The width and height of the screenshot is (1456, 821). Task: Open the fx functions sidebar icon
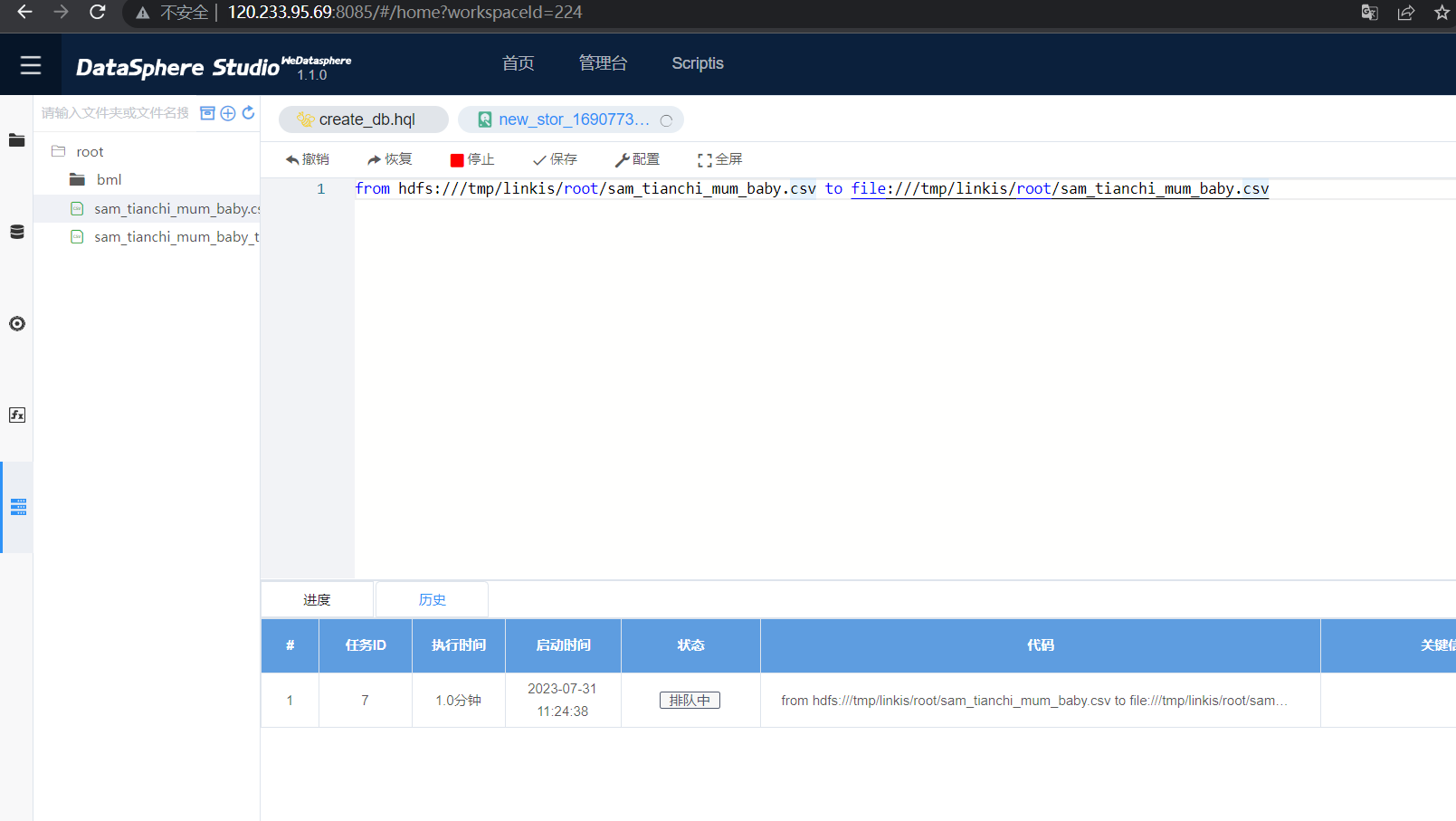pyautogui.click(x=16, y=415)
